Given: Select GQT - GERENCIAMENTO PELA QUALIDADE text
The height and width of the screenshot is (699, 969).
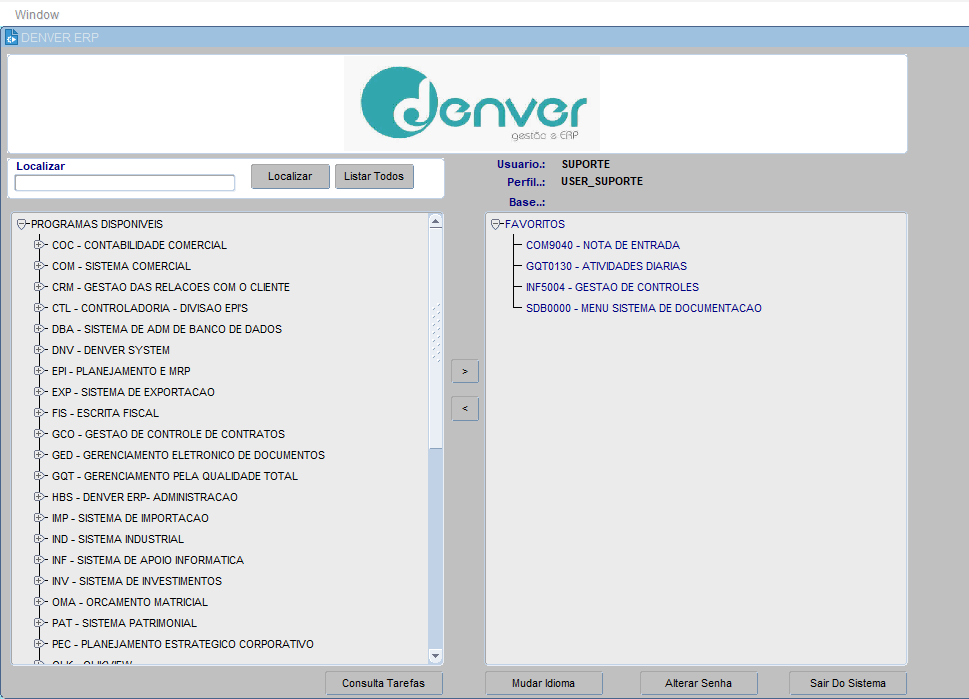Looking at the screenshot, I should pos(175,477).
